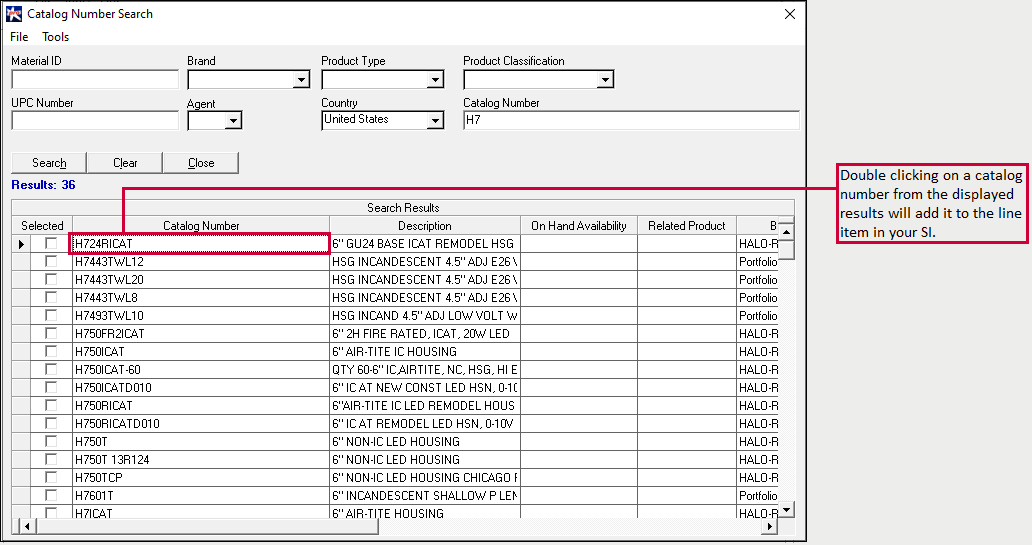
Task: Click the Clear button
Action: pos(125,163)
